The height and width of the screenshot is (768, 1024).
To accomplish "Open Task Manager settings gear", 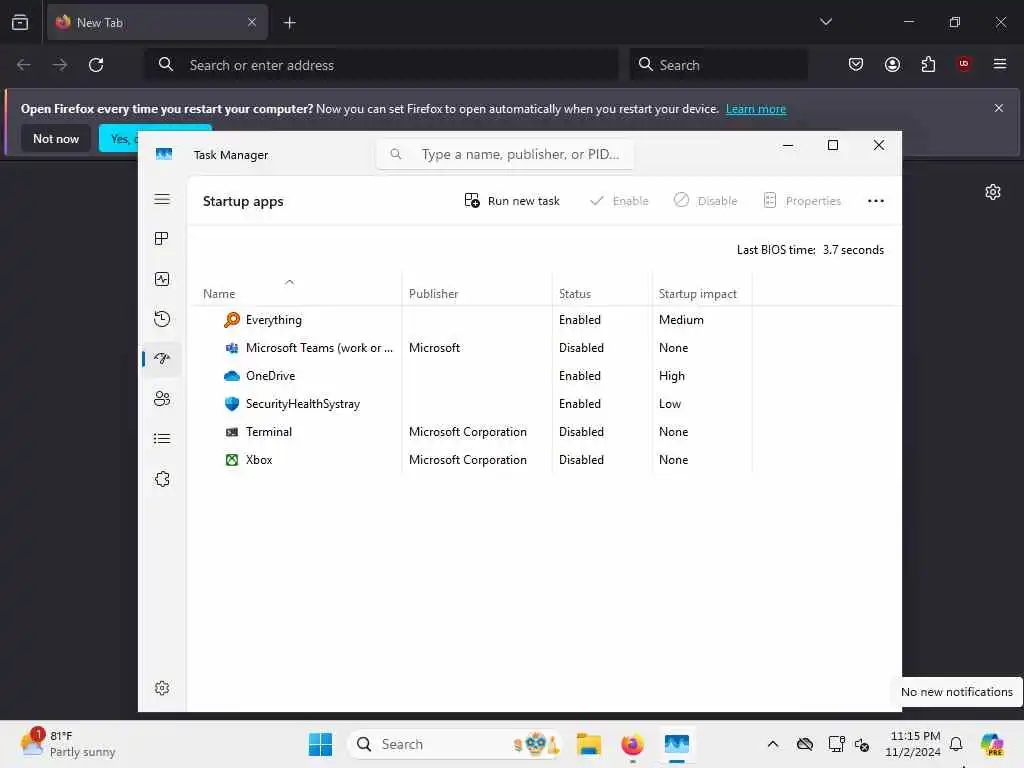I will pyautogui.click(x=162, y=688).
